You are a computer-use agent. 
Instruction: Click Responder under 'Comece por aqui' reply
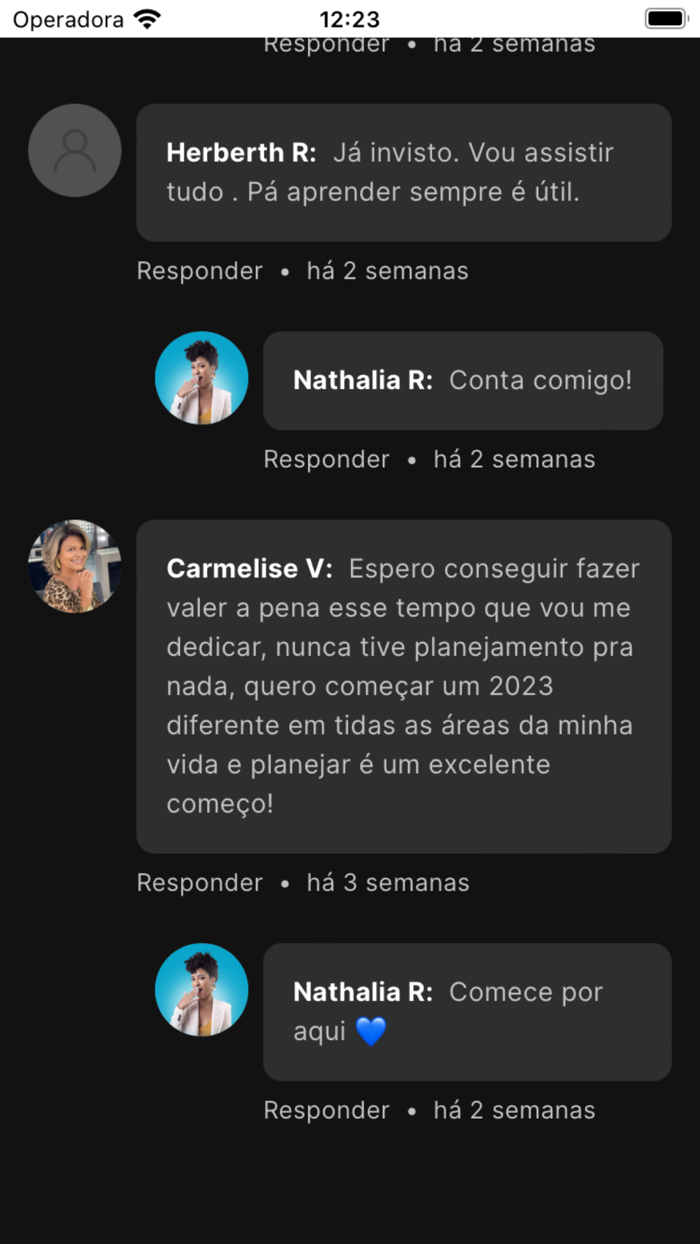pyautogui.click(x=326, y=1110)
